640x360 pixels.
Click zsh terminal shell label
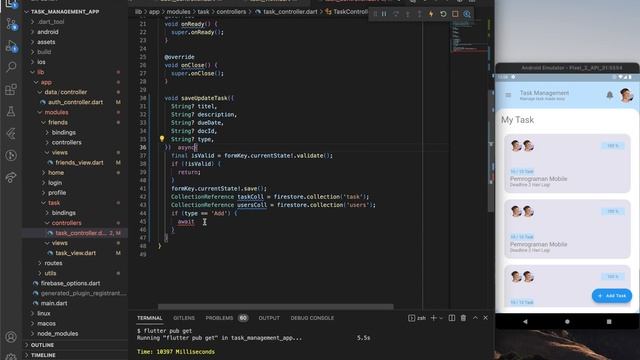pos(422,318)
